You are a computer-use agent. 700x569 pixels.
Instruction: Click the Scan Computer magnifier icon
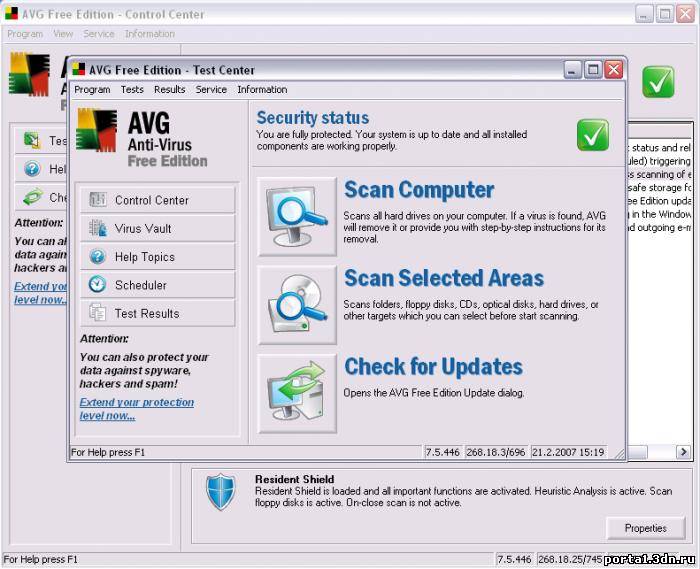[x=297, y=217]
